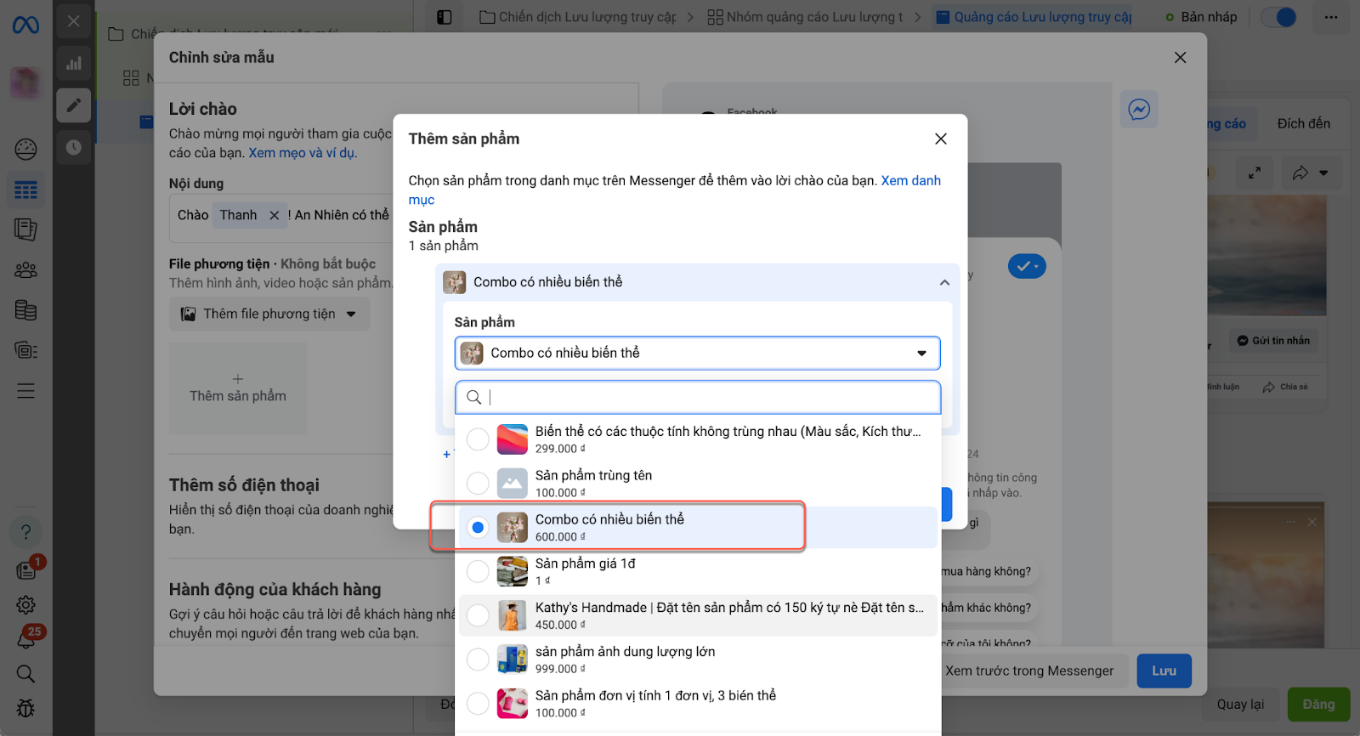Open the help question mark icon
This screenshot has height=736, width=1360.
(x=25, y=532)
